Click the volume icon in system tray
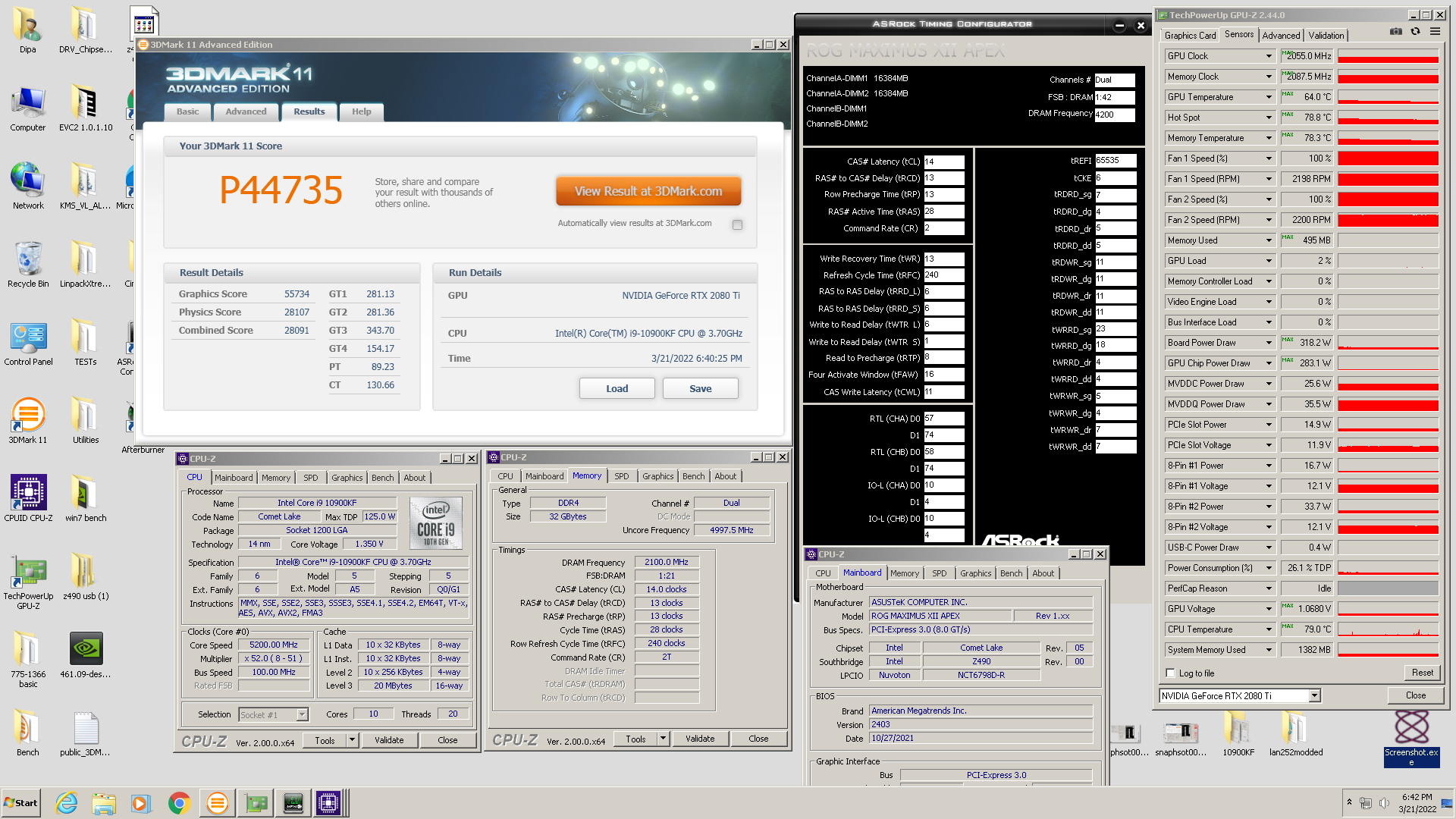The width and height of the screenshot is (1456, 819). (1384, 803)
